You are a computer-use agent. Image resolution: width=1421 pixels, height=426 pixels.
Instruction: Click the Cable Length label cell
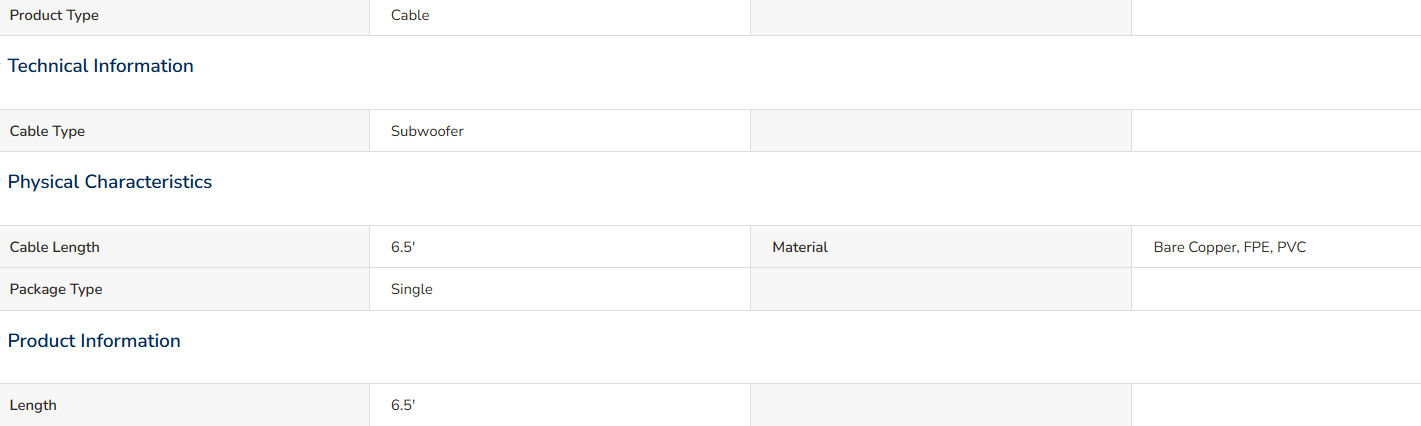185,247
